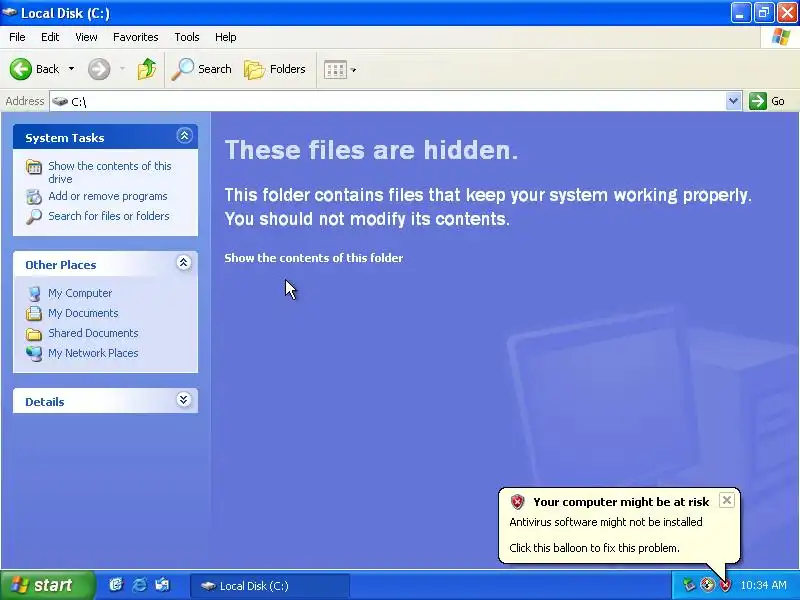Open Add or remove programs link
800x600 pixels.
click(108, 196)
